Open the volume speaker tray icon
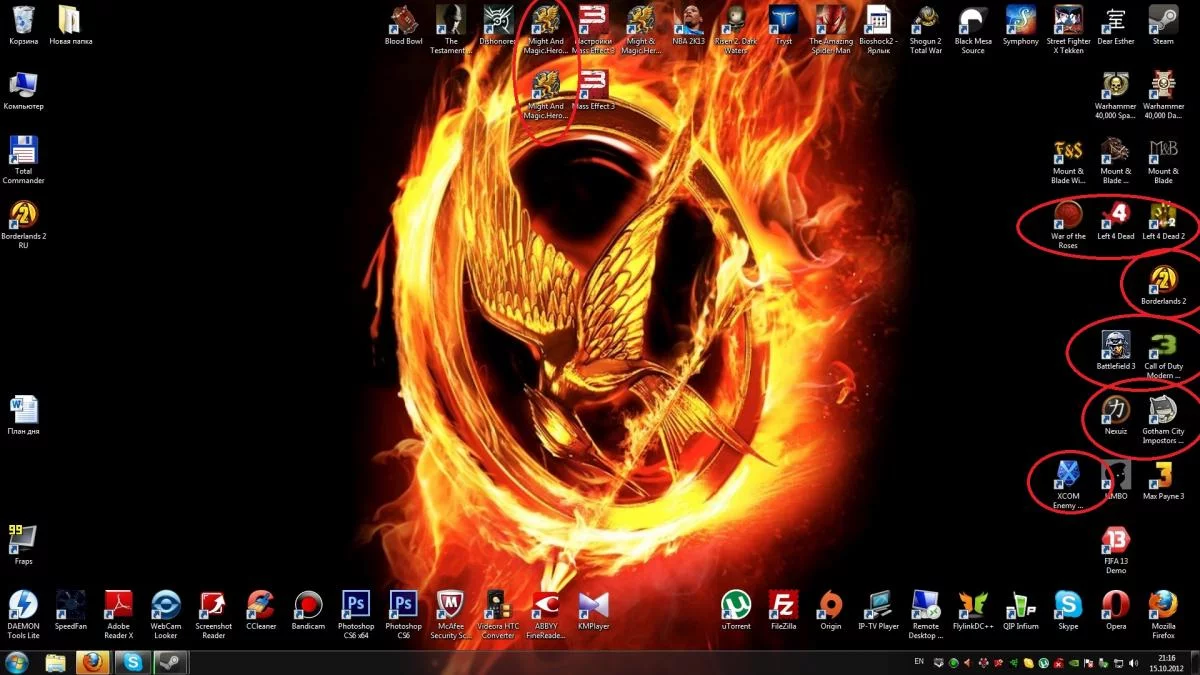1200x675 pixels. (x=1132, y=662)
